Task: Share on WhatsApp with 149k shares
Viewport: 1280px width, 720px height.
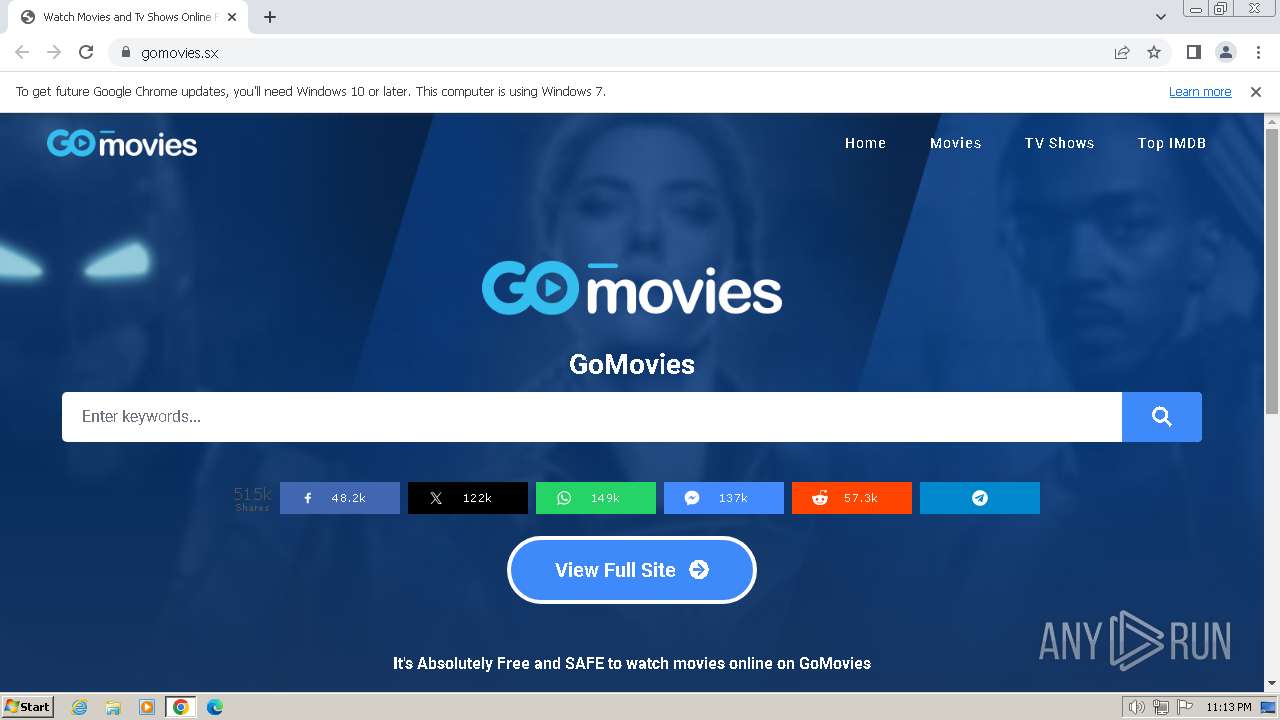Action: coord(596,498)
